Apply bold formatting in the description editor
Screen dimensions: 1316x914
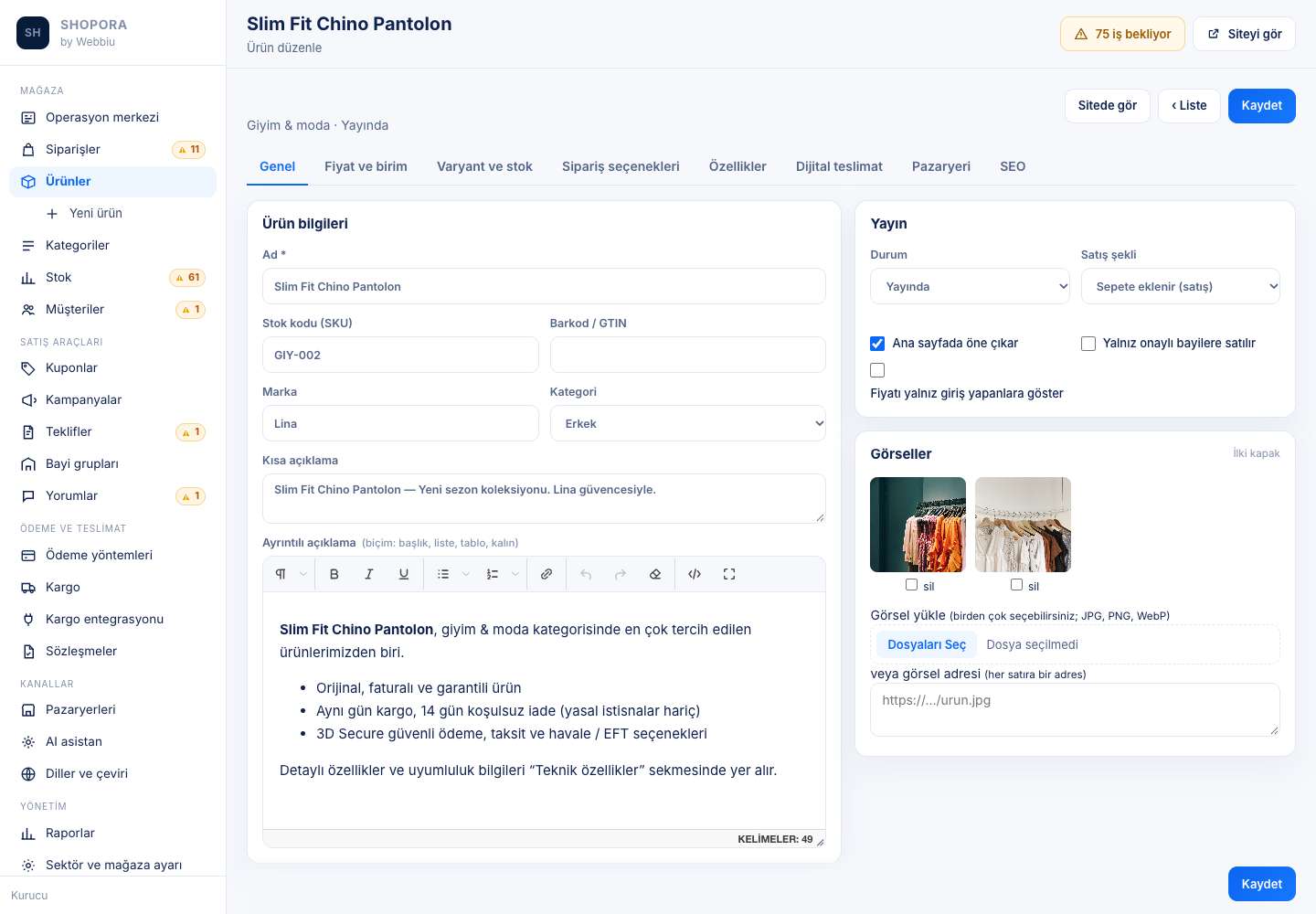click(x=334, y=574)
